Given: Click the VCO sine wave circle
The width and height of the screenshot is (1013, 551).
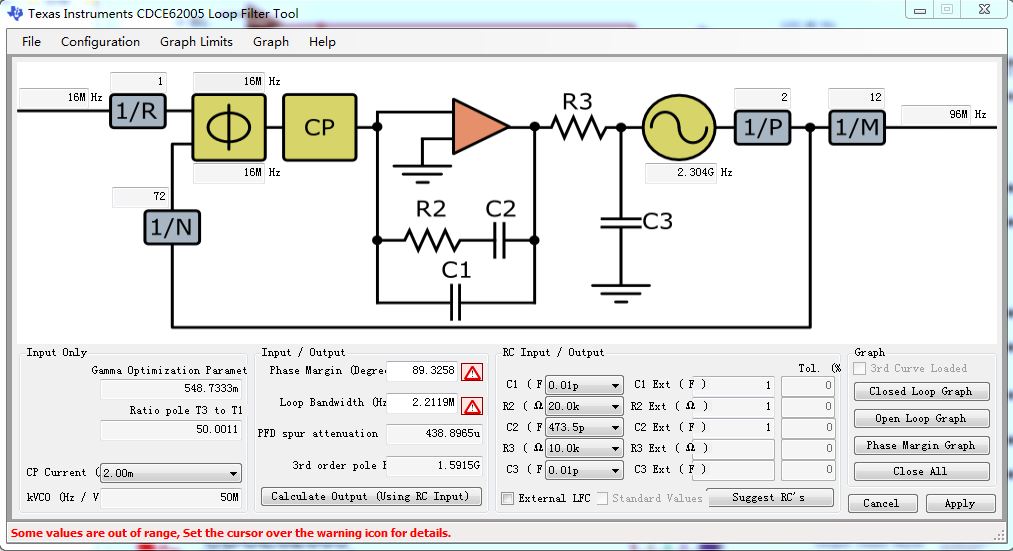Looking at the screenshot, I should point(679,127).
